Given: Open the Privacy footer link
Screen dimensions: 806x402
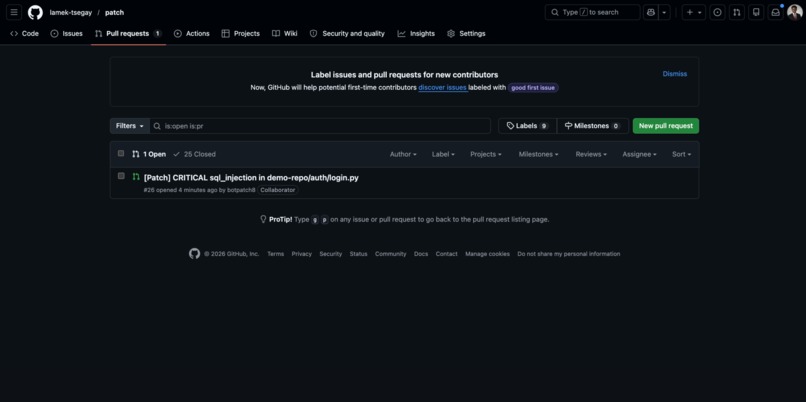Looking at the screenshot, I should 302,254.
